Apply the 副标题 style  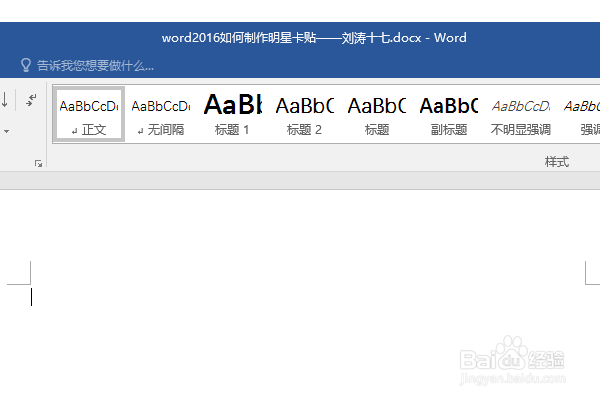[449, 114]
